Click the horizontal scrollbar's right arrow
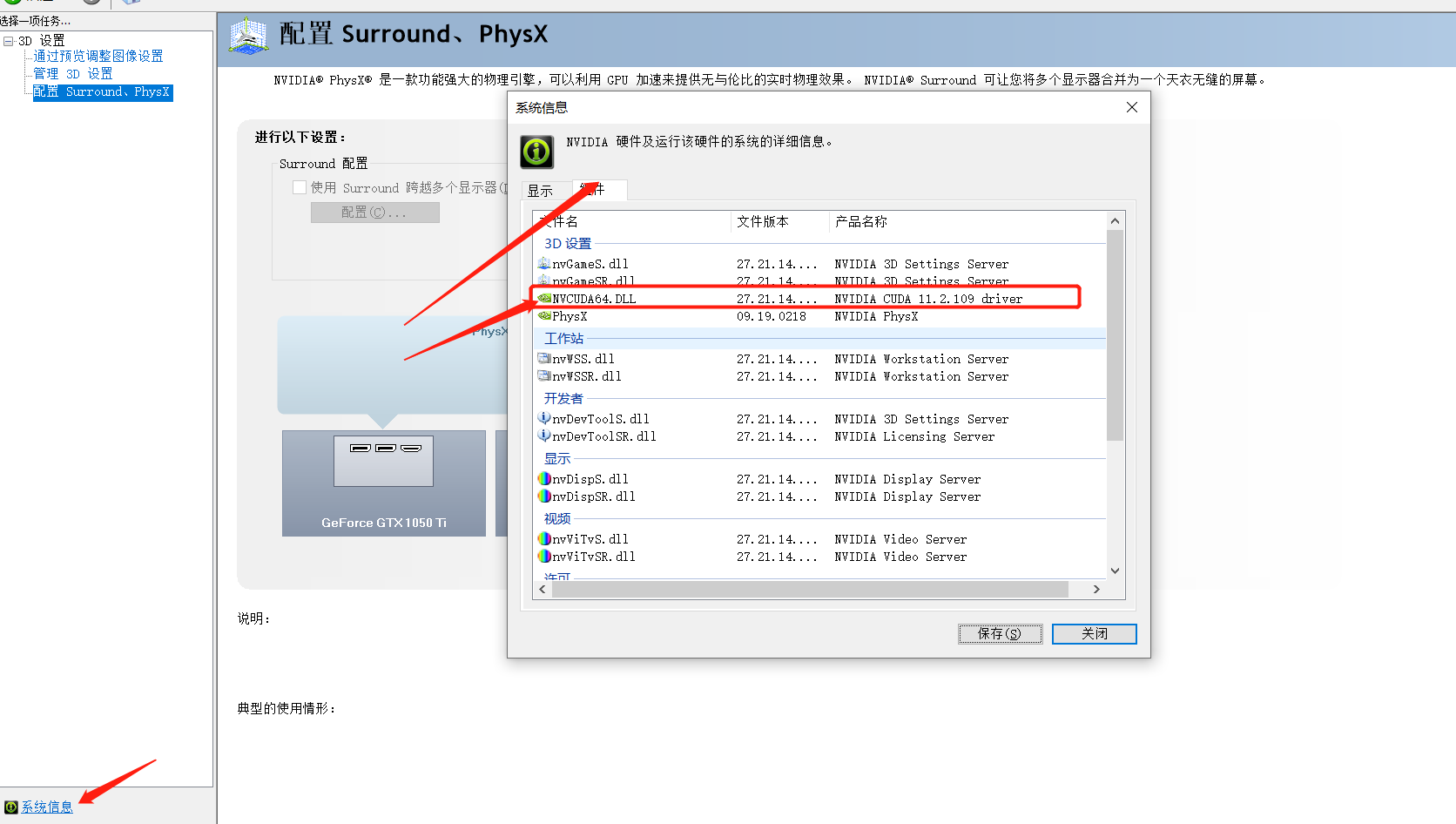Viewport: 1456px width, 824px height. click(1096, 590)
